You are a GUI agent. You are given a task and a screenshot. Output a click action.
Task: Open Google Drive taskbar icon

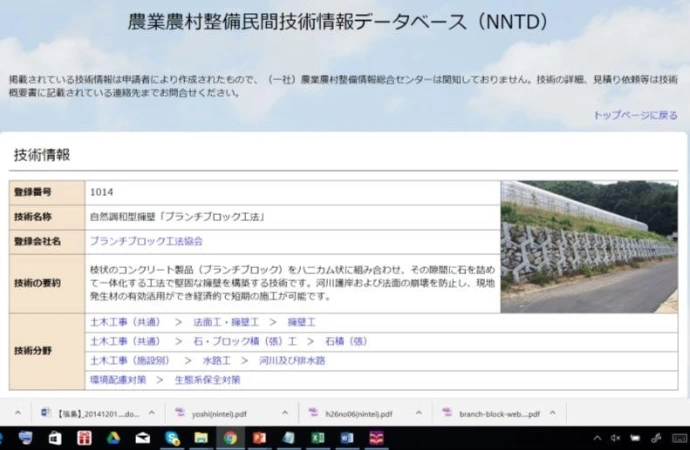point(113,438)
